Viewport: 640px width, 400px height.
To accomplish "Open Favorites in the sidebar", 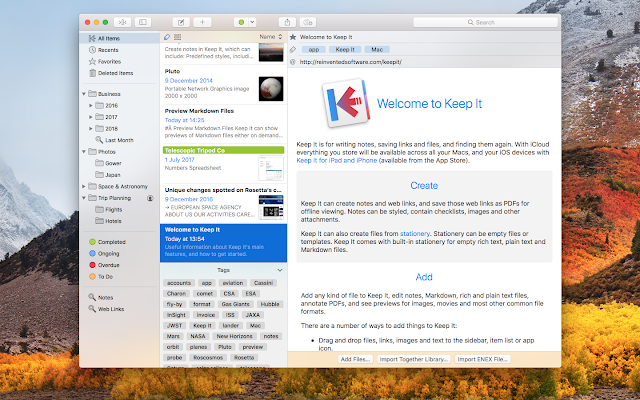I will point(119,61).
